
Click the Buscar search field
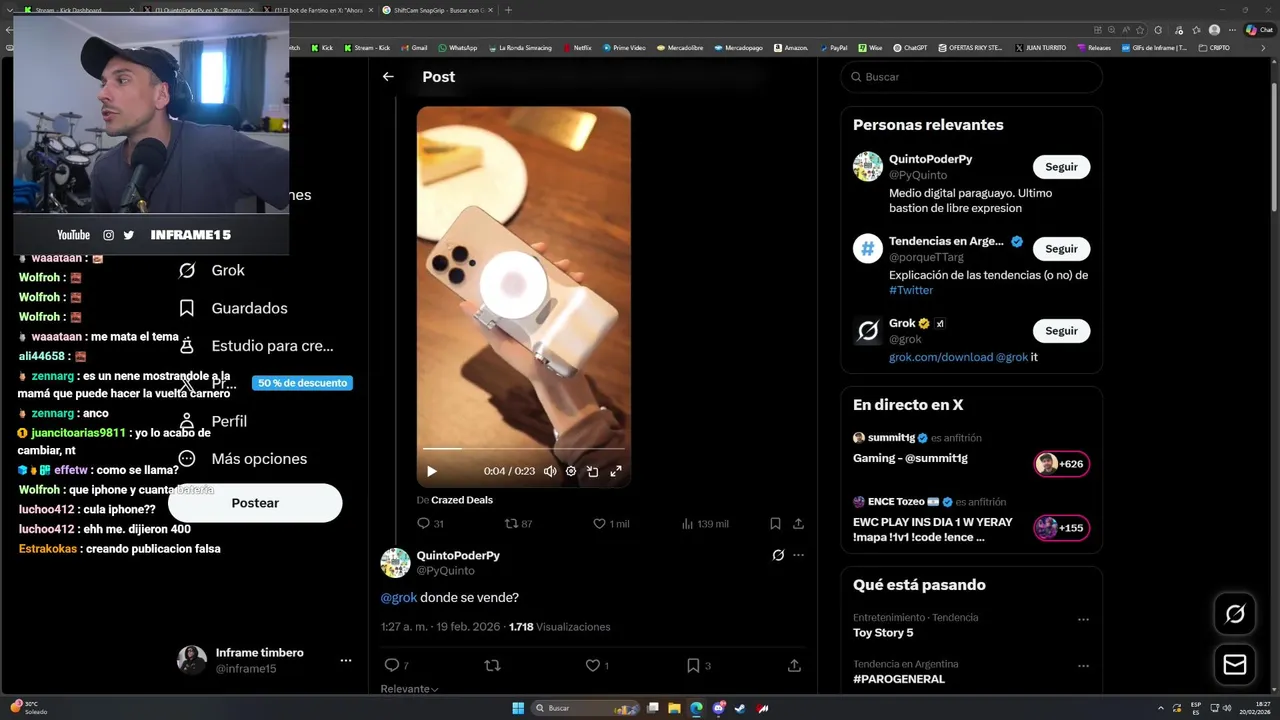[x=971, y=77]
